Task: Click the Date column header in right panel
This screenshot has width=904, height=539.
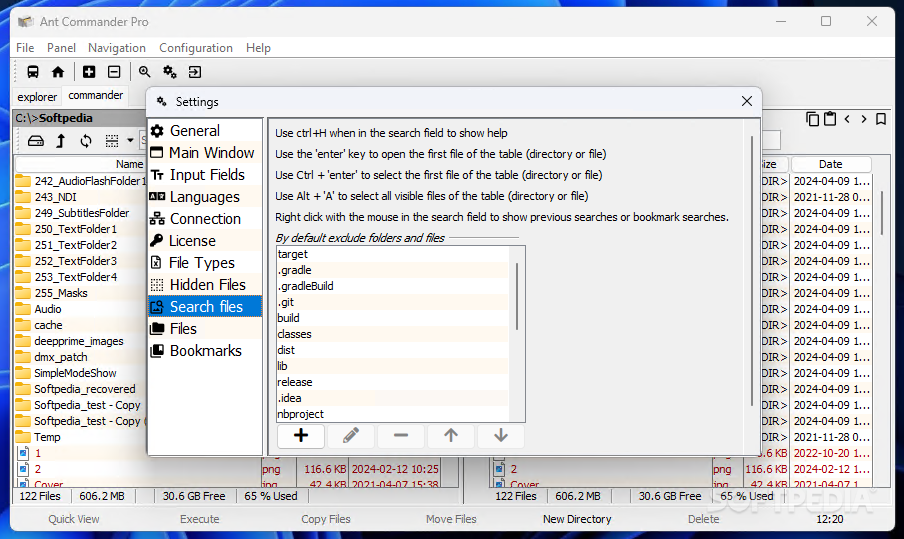Action: click(x=831, y=164)
